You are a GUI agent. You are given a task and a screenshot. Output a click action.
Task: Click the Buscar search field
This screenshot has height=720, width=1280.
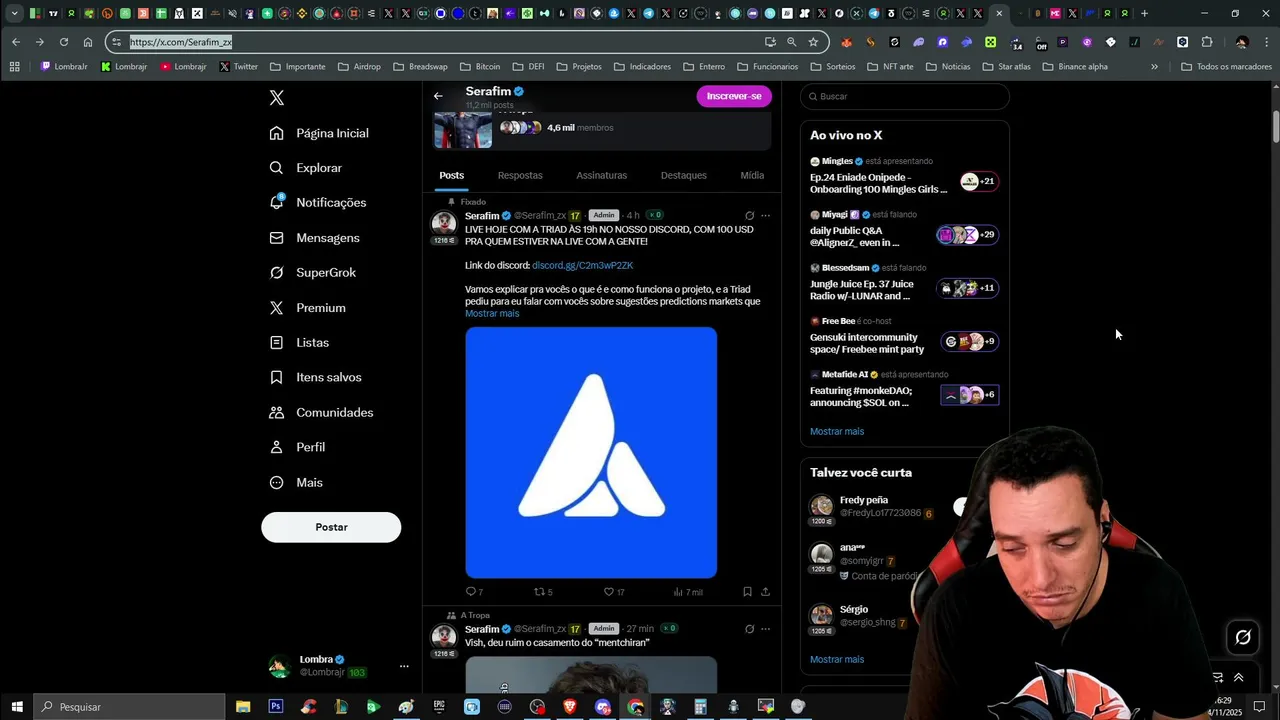pyautogui.click(x=905, y=96)
